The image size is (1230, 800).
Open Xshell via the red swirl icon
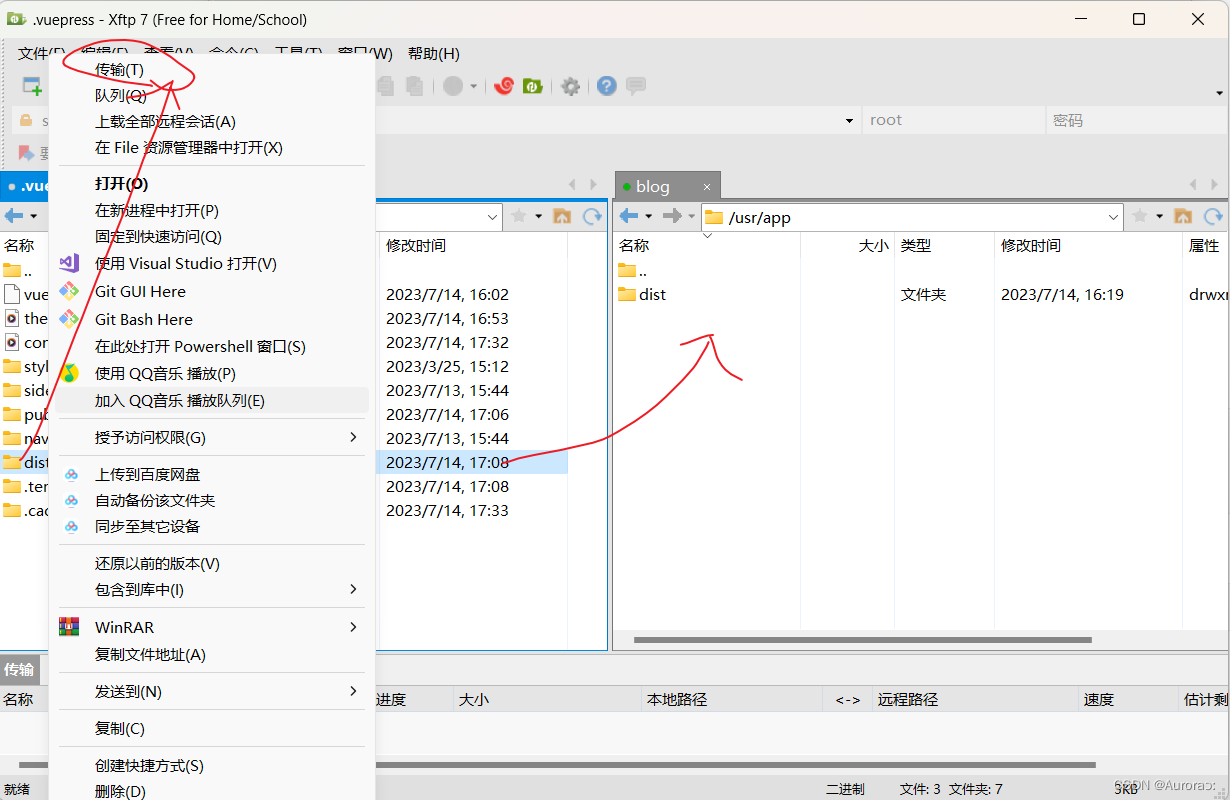tap(505, 87)
